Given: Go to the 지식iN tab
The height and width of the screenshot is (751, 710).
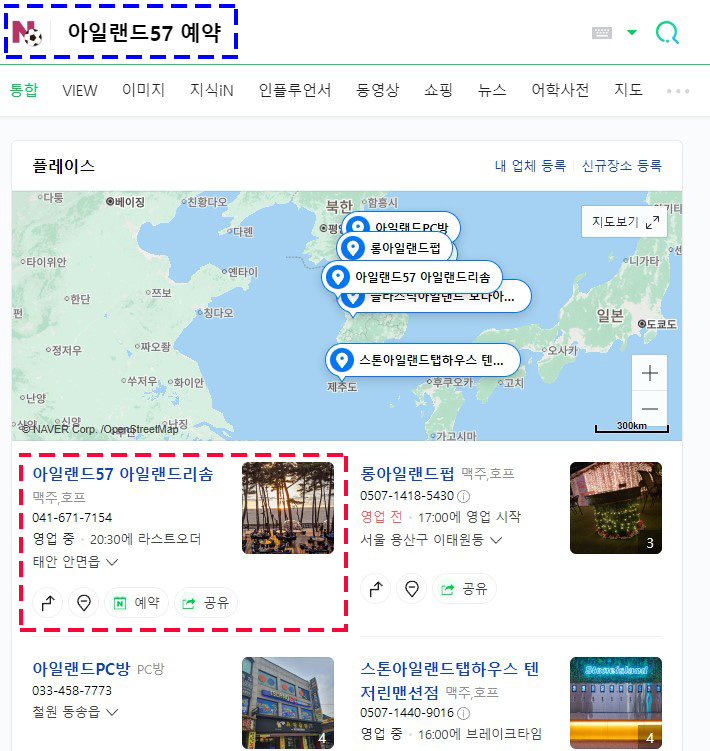Looking at the screenshot, I should pos(211,90).
